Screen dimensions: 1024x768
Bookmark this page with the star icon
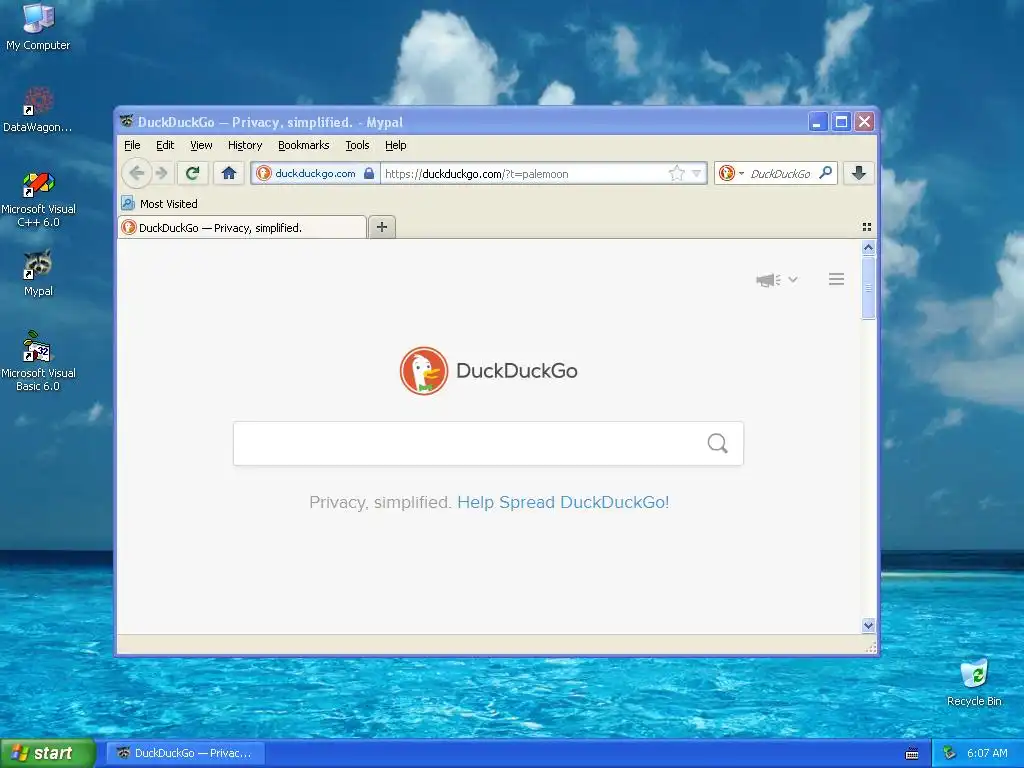(677, 174)
